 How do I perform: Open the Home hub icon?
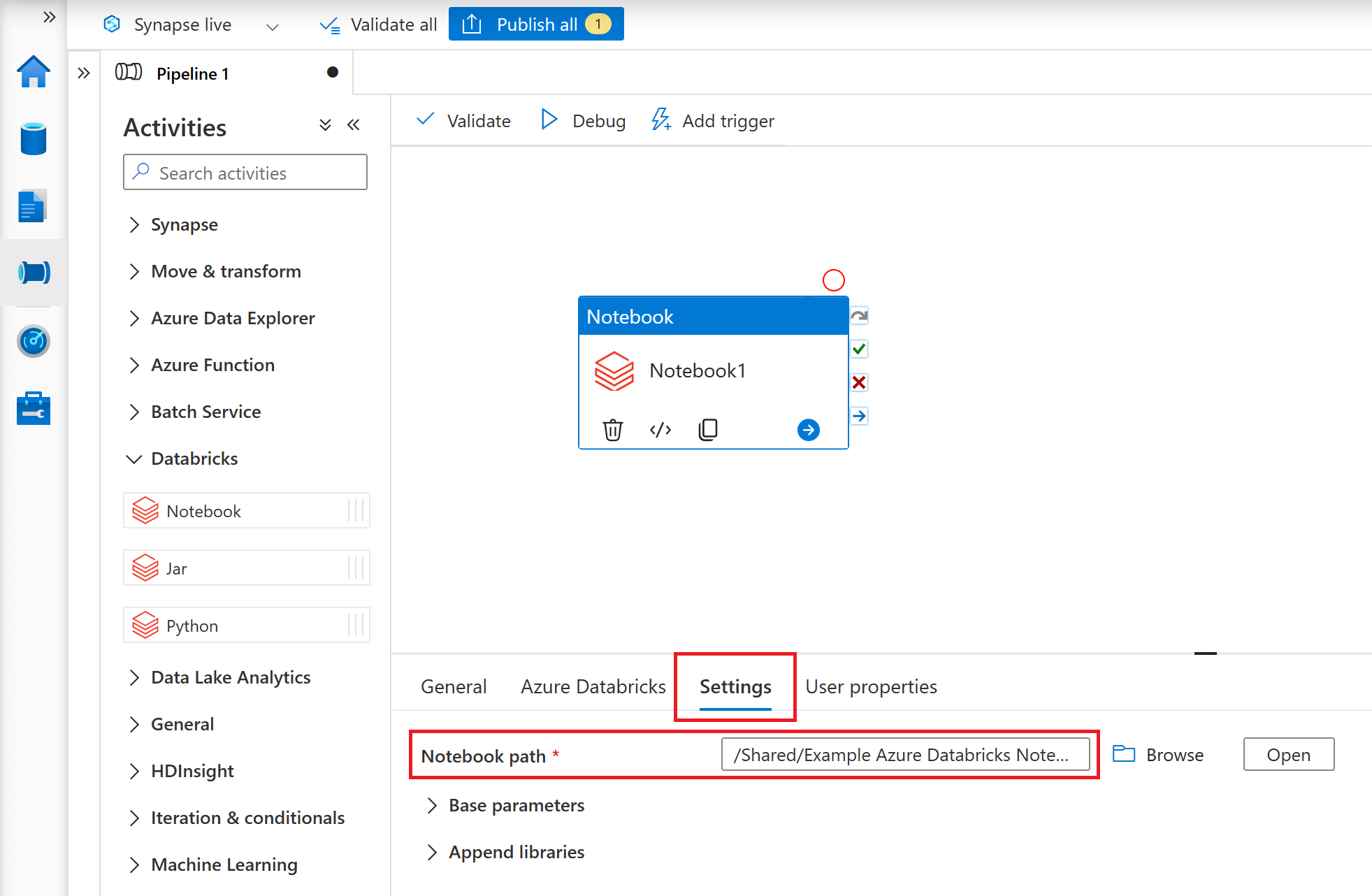[34, 71]
